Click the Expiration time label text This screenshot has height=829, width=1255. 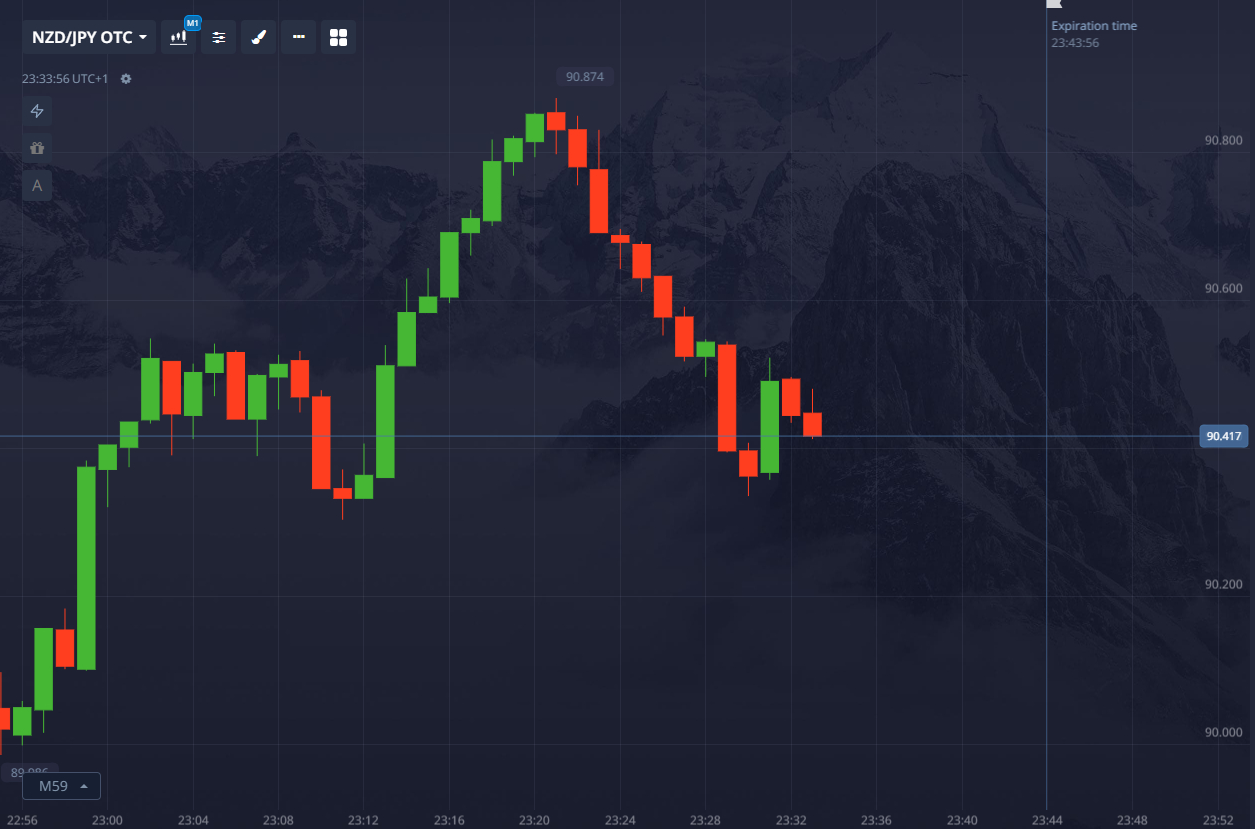(x=1094, y=26)
